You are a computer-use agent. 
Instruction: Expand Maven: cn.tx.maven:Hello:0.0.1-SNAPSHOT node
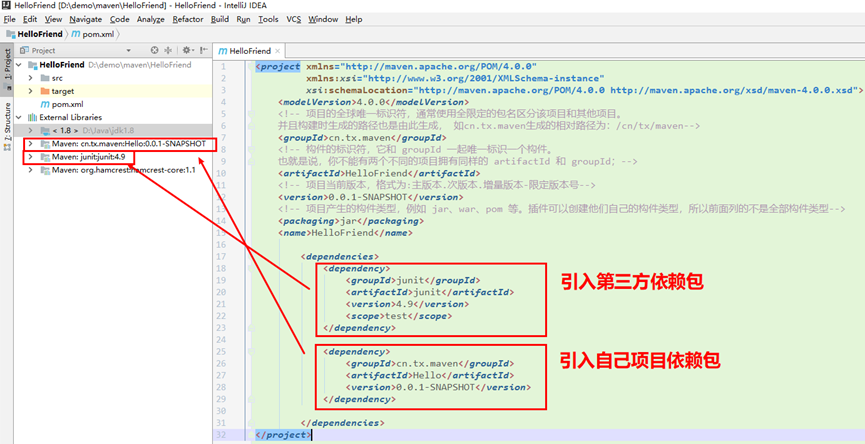[x=31, y=144]
